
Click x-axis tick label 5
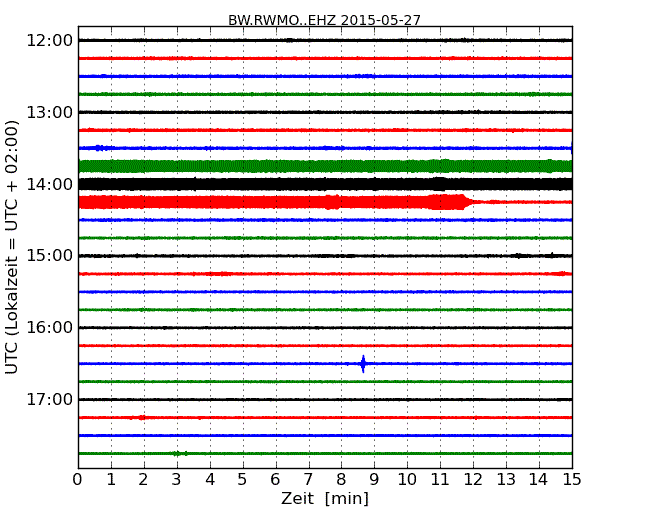tap(243, 479)
